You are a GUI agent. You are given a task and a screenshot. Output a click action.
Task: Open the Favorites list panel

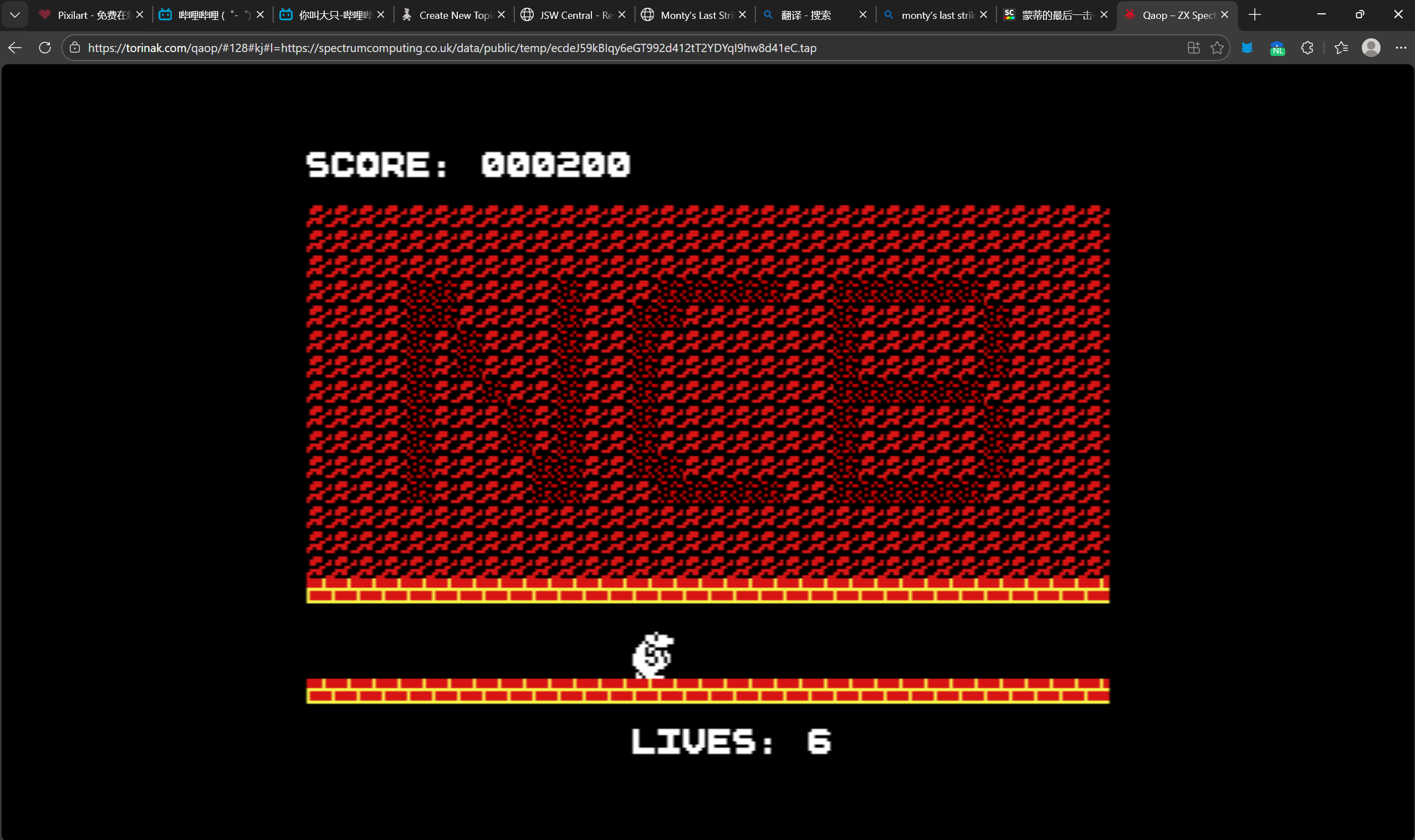(x=1341, y=48)
